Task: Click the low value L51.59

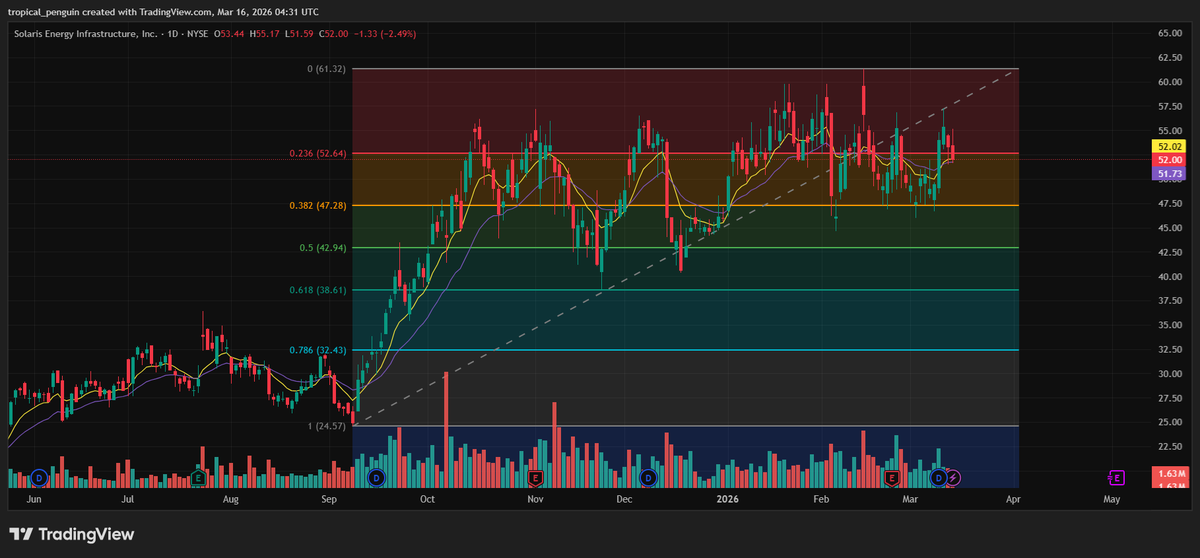Action: (301, 33)
